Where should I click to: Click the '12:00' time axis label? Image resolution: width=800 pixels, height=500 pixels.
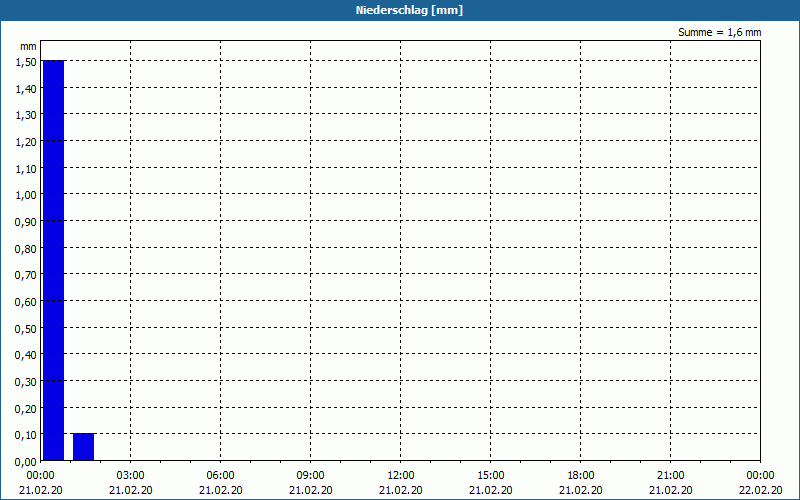401,476
